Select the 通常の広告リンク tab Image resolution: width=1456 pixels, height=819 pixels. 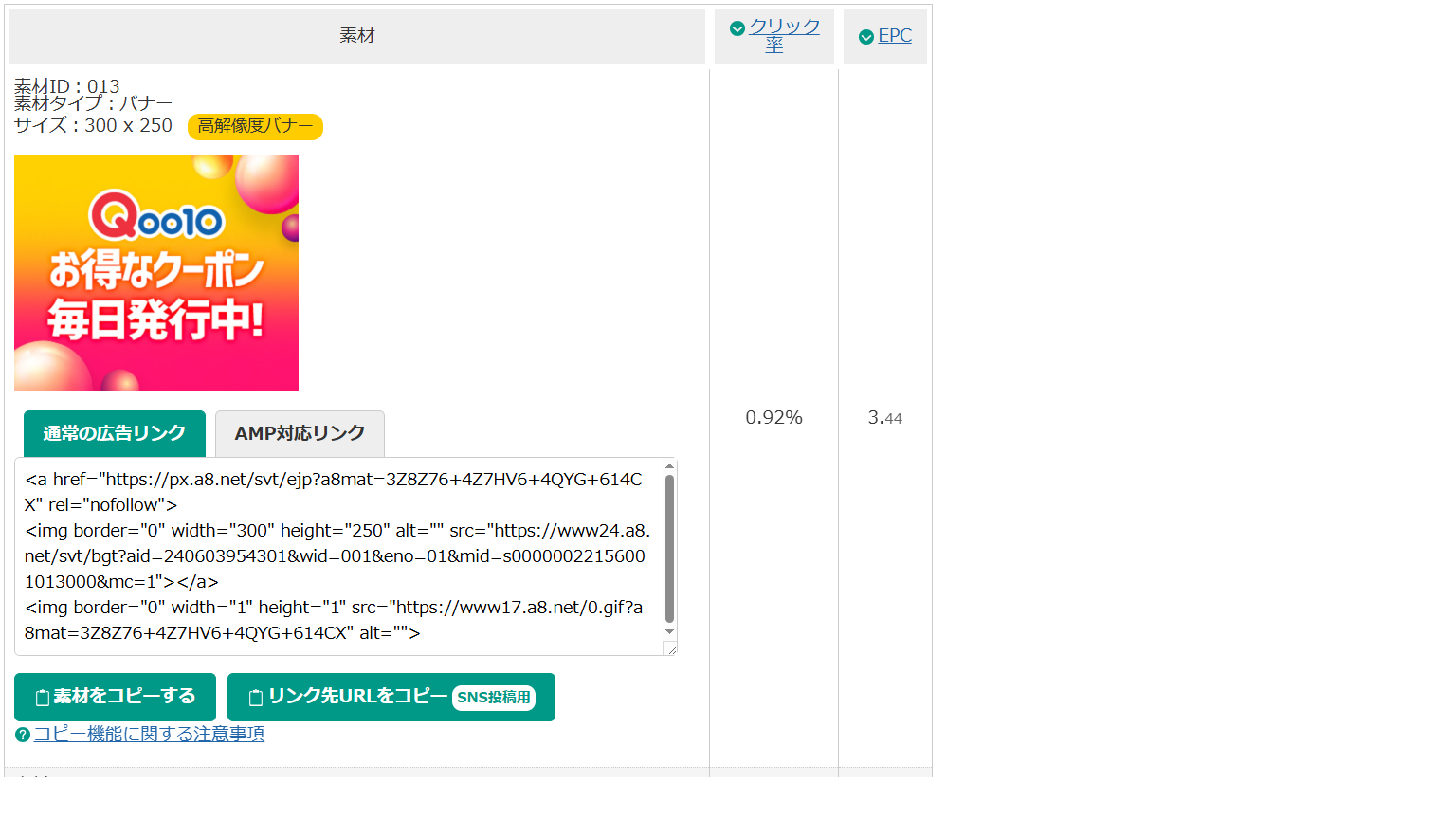(x=115, y=433)
